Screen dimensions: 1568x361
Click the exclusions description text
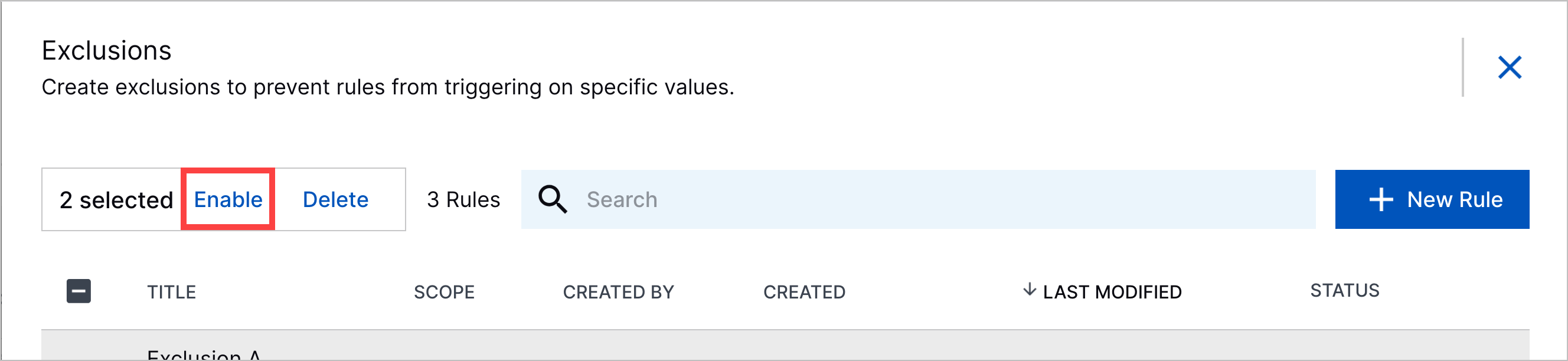(x=388, y=87)
